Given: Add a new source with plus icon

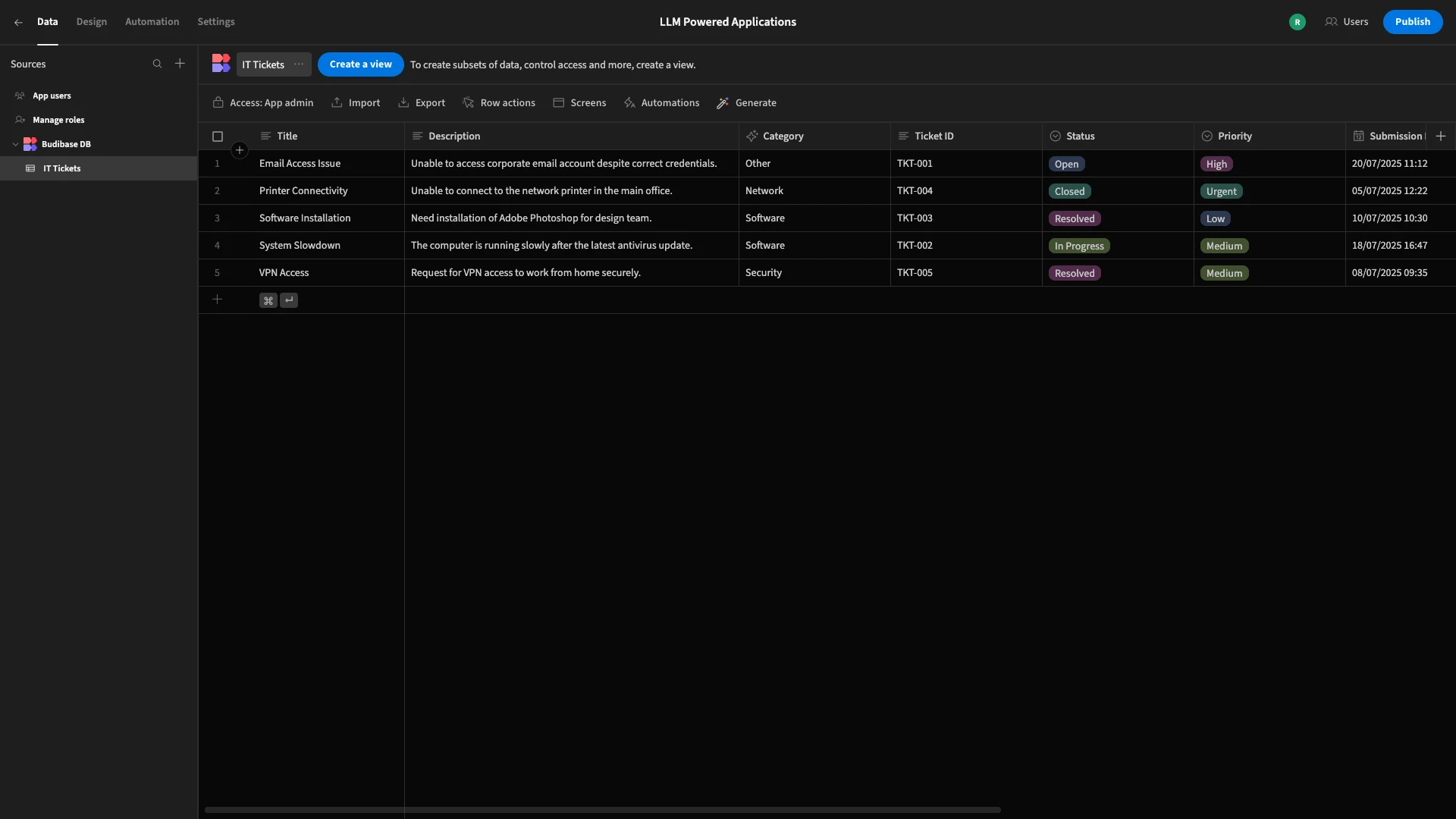Looking at the screenshot, I should click(x=180, y=64).
